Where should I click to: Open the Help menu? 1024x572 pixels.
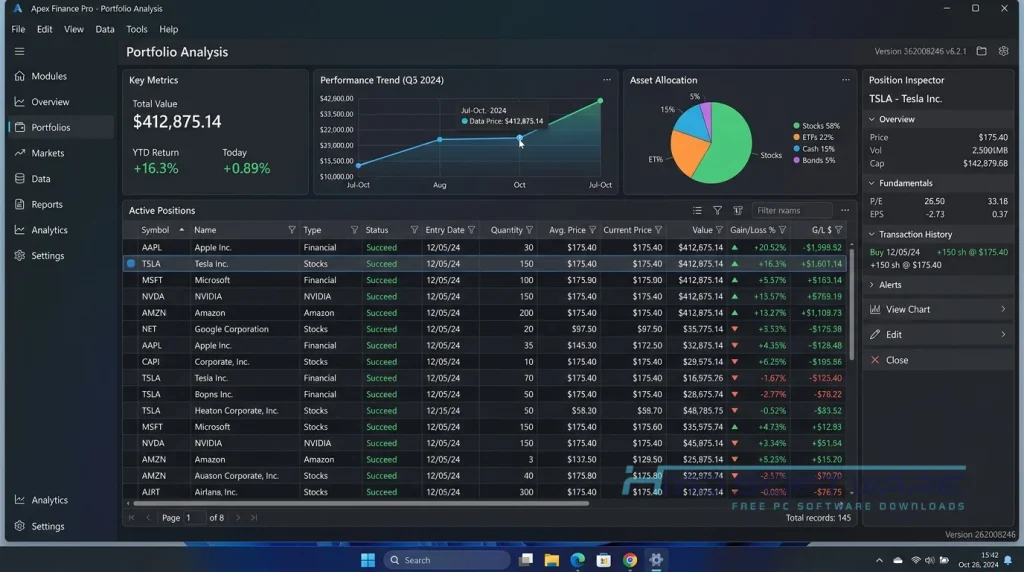pyautogui.click(x=168, y=29)
